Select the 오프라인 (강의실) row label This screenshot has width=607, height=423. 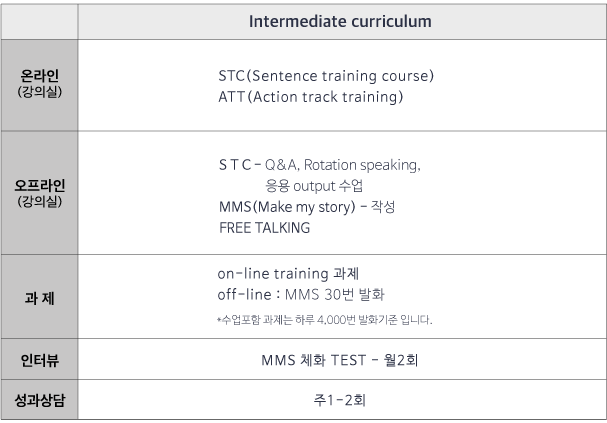[39, 193]
